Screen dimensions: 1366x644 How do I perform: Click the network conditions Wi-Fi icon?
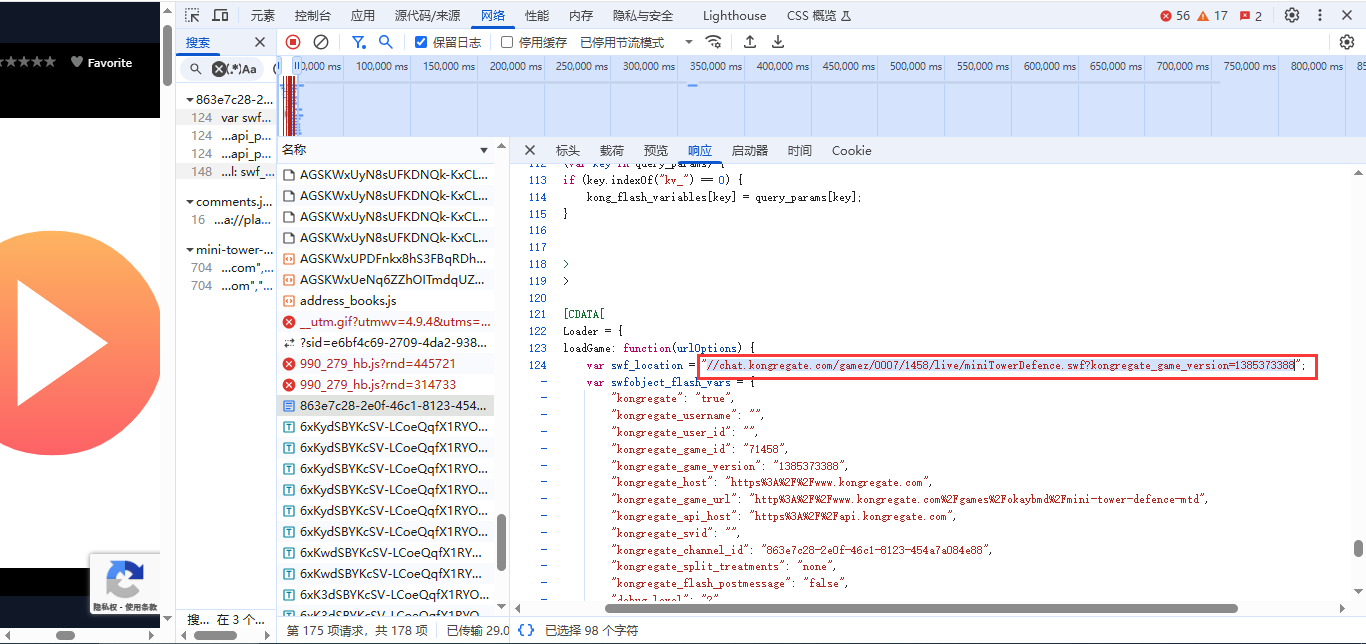[713, 42]
